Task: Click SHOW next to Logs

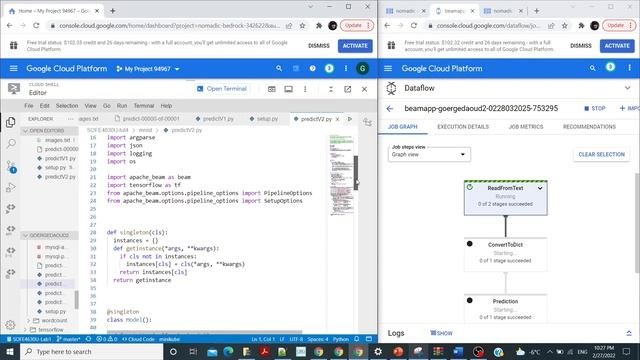Action: click(x=441, y=333)
